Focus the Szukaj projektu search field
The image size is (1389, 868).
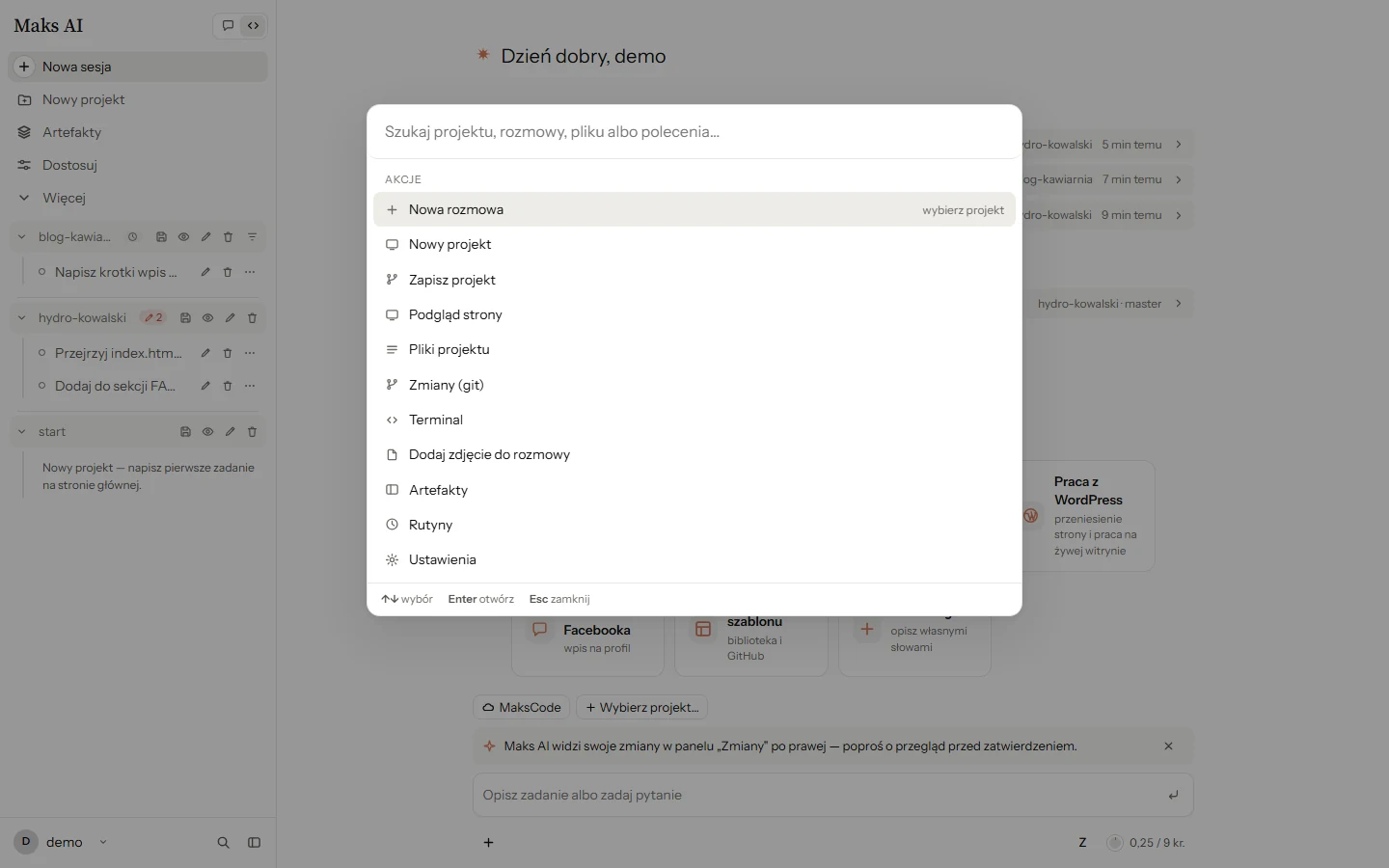click(694, 132)
